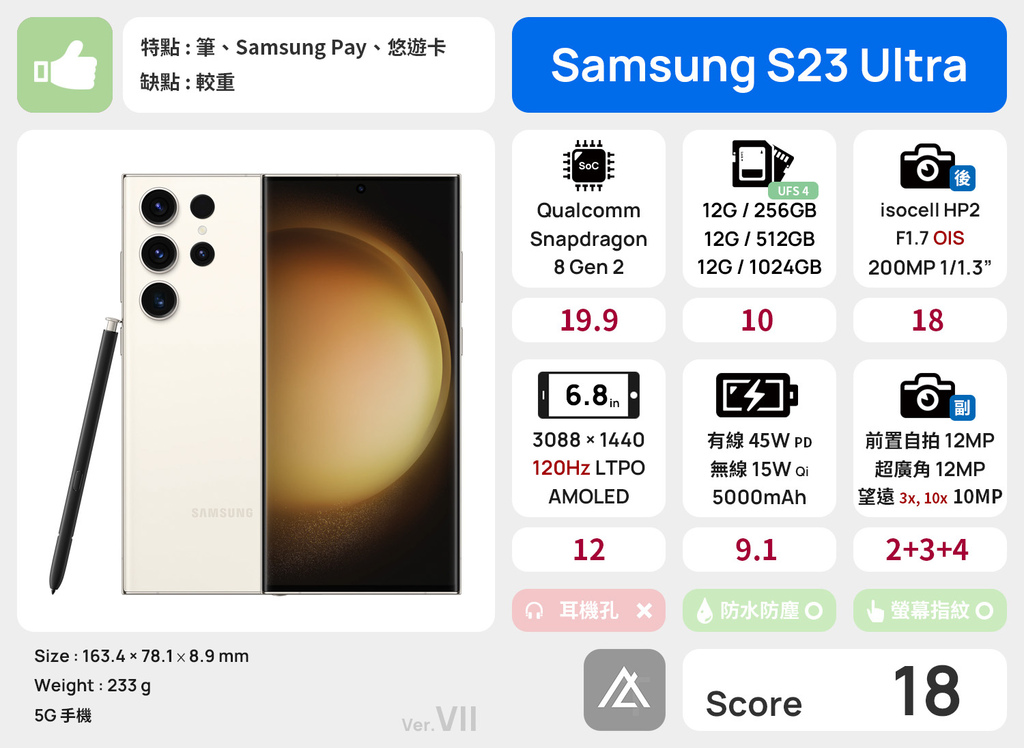
Task: Click the display score 12
Action: click(588, 549)
